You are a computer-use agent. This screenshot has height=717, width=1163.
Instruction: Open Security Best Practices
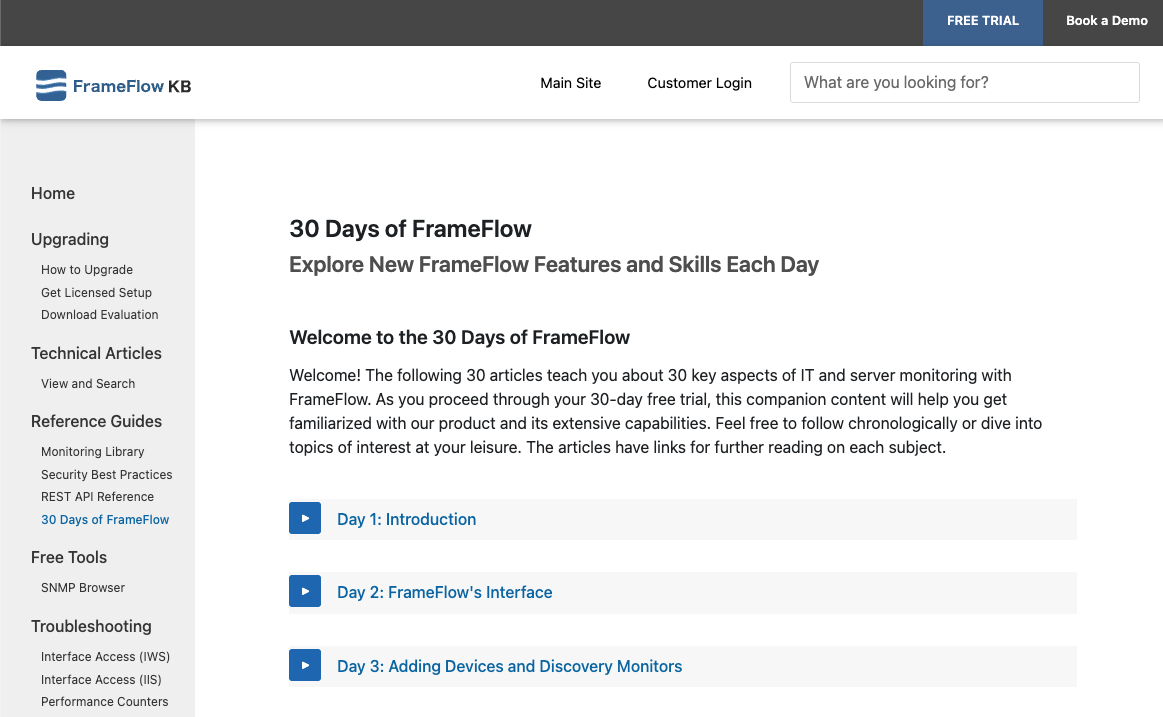coord(106,475)
